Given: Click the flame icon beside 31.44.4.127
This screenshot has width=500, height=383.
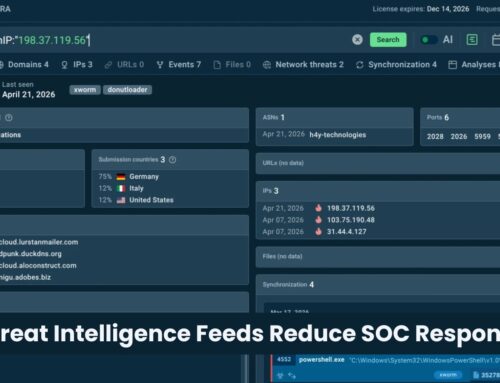Looking at the screenshot, I should click(319, 231).
